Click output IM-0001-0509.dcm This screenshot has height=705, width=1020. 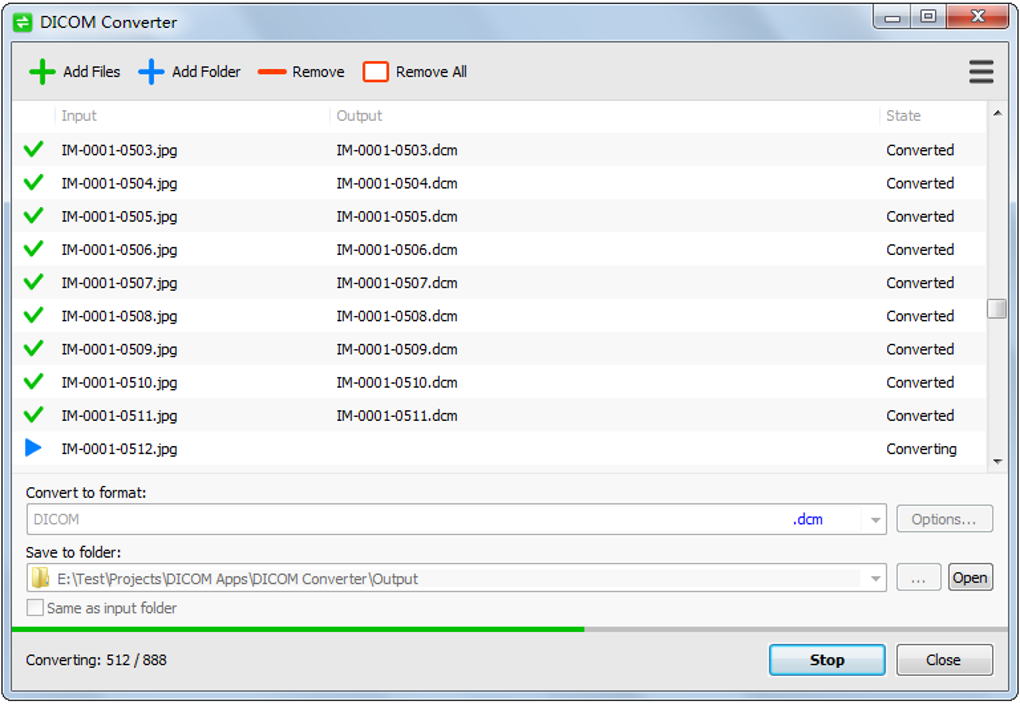(x=397, y=349)
